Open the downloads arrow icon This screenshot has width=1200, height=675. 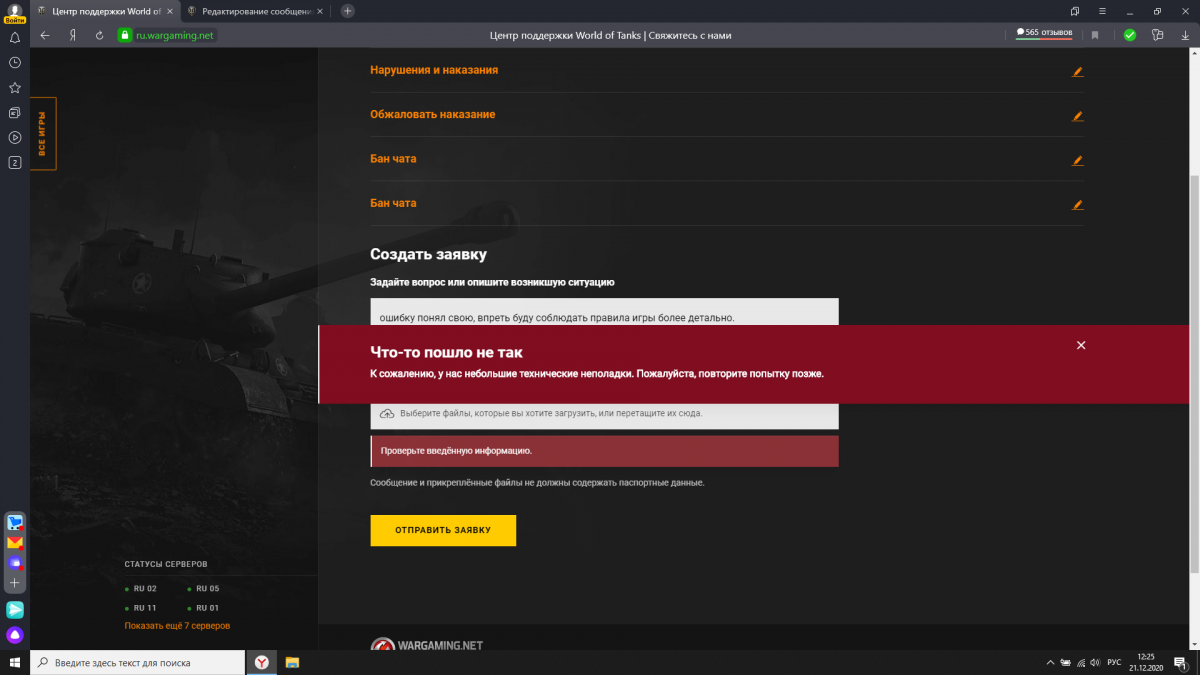(1184, 35)
